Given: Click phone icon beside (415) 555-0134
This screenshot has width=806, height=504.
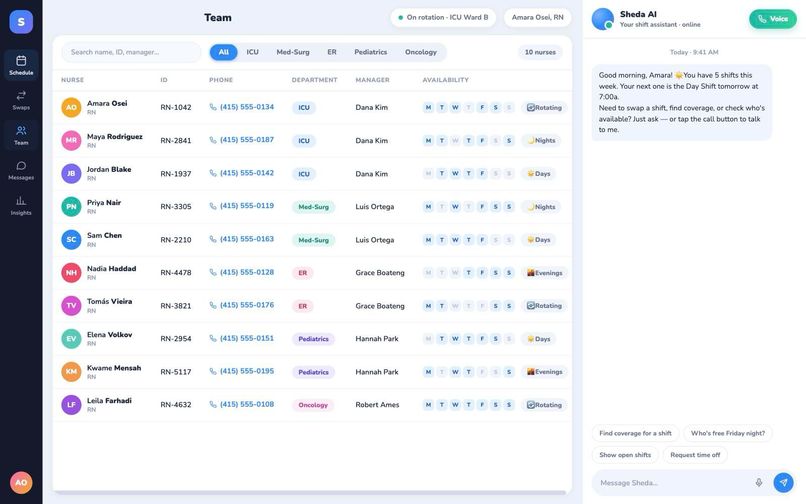Looking at the screenshot, I should [213, 107].
